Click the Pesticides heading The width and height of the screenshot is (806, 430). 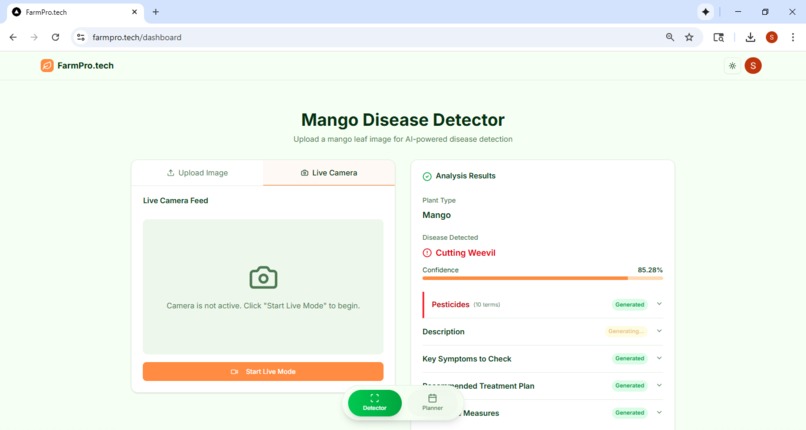point(450,305)
